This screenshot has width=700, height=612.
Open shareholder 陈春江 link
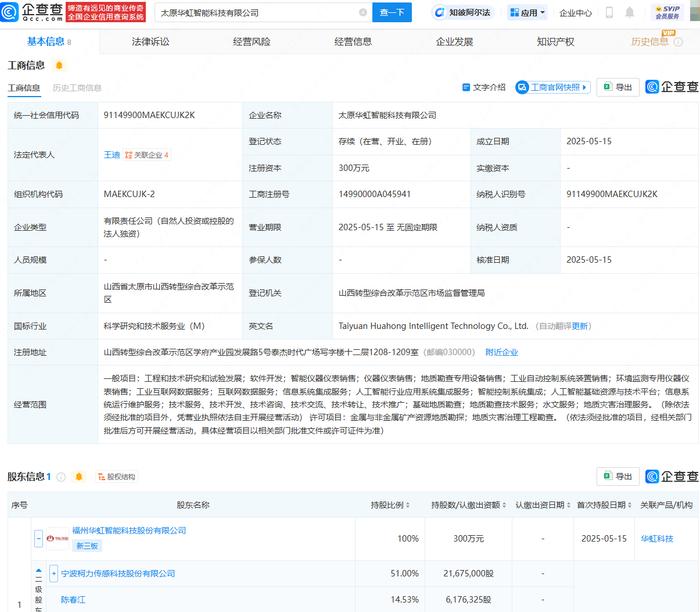point(73,600)
